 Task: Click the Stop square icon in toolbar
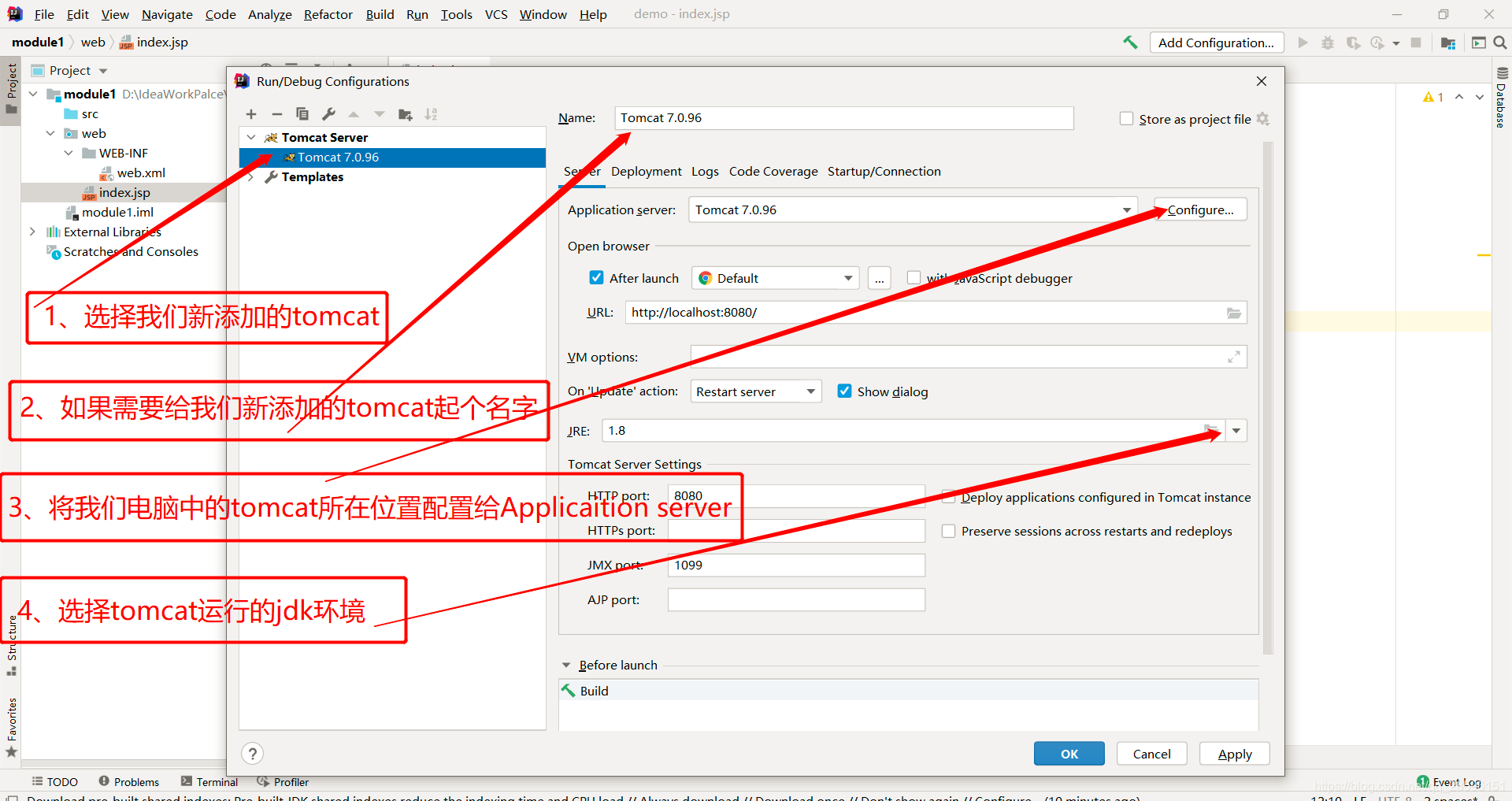tap(1416, 43)
